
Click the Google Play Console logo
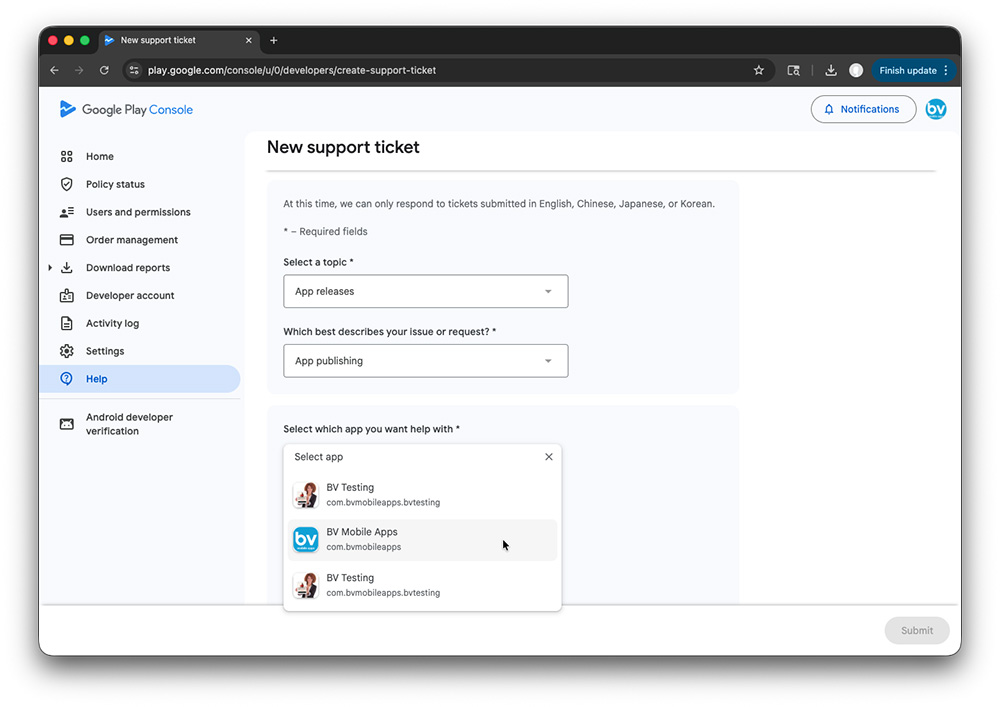pyautogui.click(x=126, y=109)
